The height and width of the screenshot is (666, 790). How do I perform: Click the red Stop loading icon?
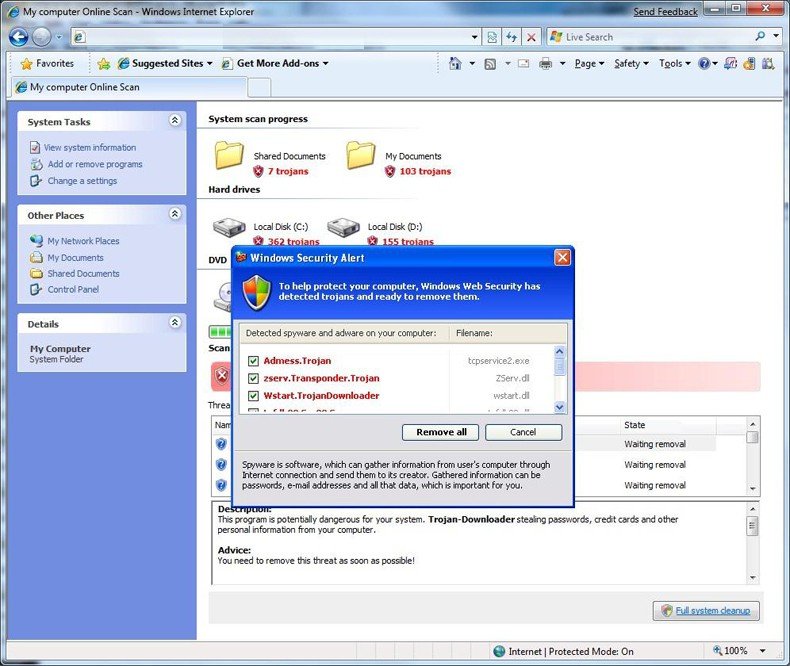click(531, 37)
